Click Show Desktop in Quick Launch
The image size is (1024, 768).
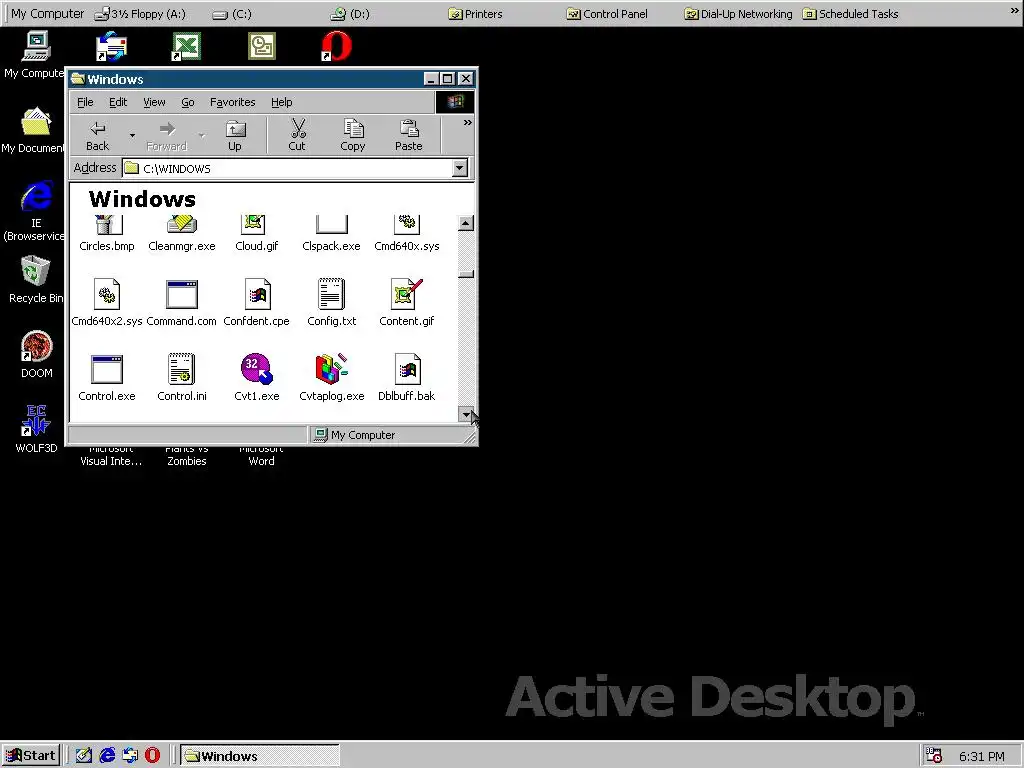84,756
